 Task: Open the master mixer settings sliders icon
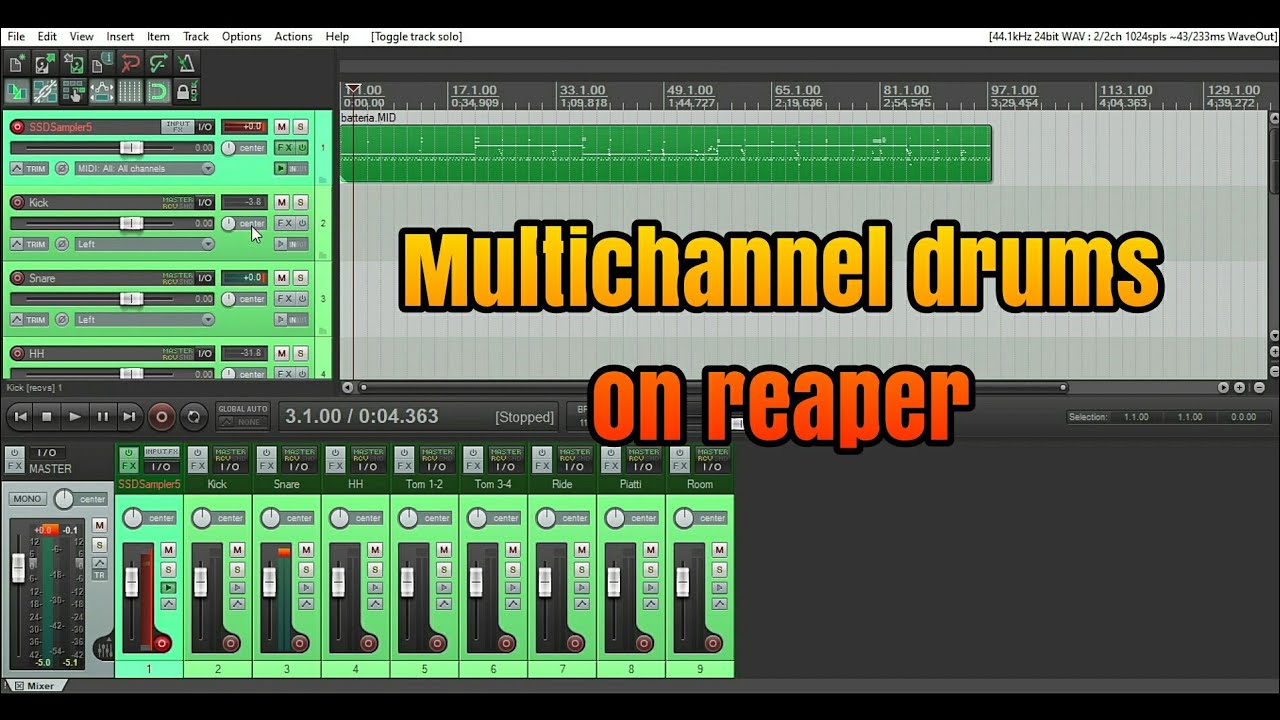104,648
